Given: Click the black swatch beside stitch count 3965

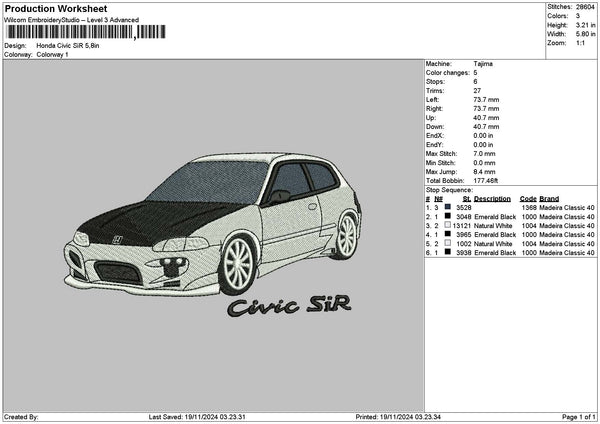Looking at the screenshot, I should click(x=447, y=234).
